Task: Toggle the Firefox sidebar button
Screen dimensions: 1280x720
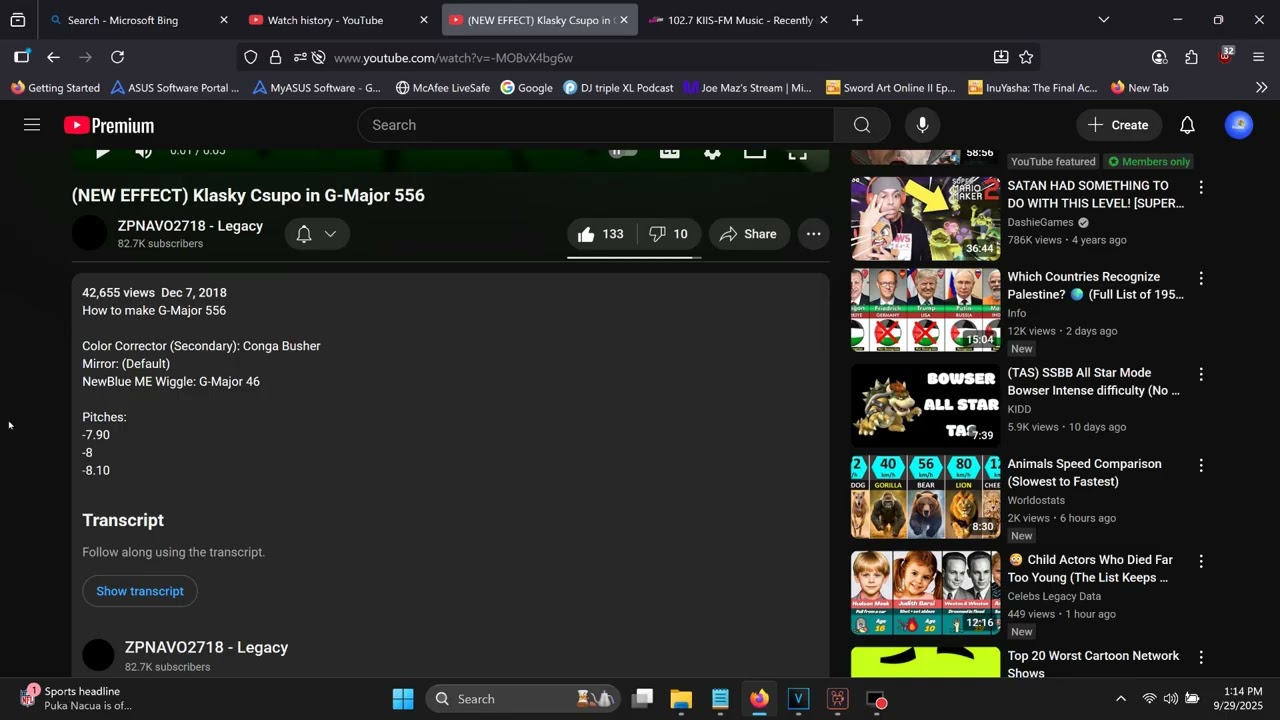Action: click(x=22, y=57)
